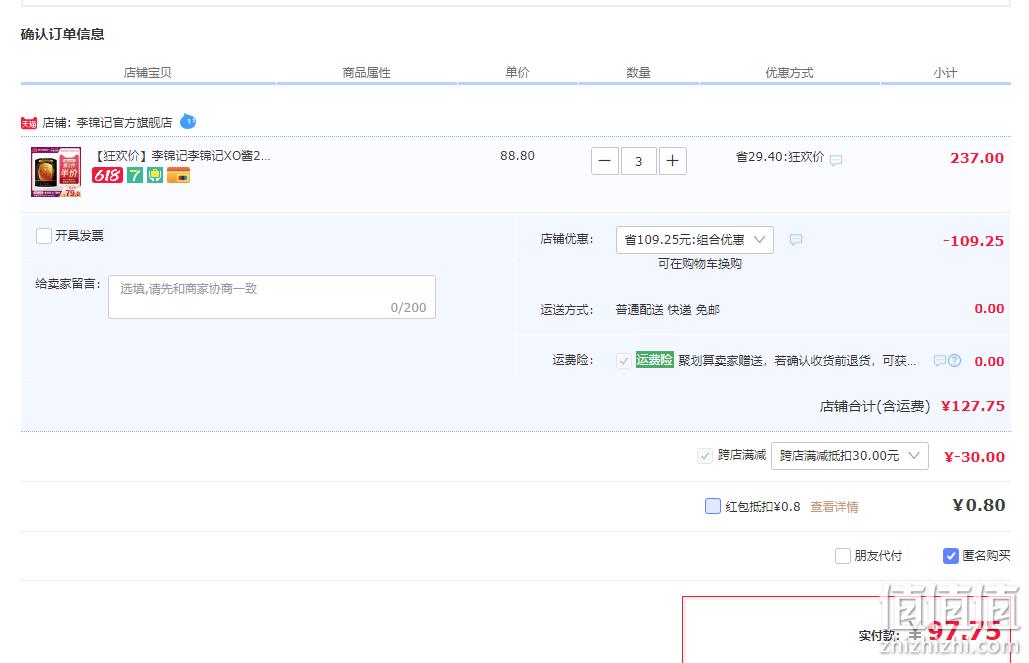Click the 给卖家留言 message text box
Screen dimensions: 1029x663
[x=272, y=297]
